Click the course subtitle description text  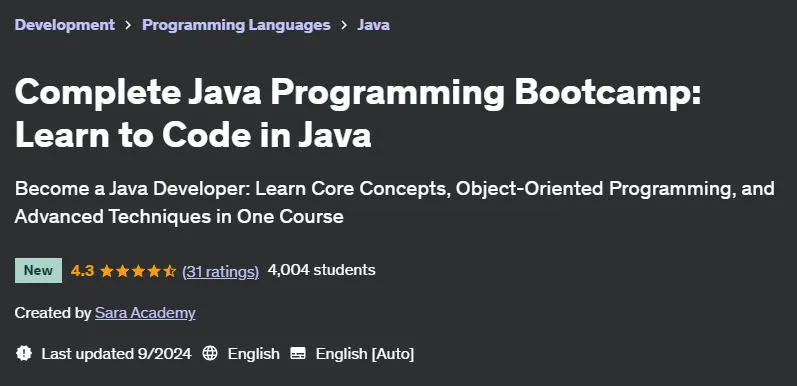[394, 202]
